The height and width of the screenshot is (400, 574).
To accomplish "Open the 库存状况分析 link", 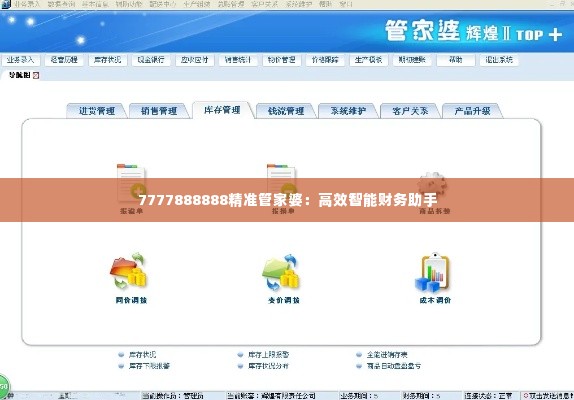I will coord(268,366).
